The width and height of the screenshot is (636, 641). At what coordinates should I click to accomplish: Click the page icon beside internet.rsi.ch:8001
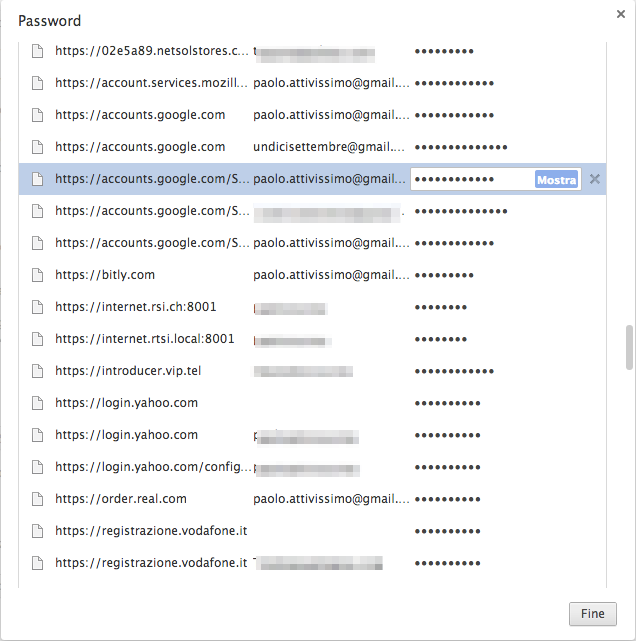[x=38, y=307]
